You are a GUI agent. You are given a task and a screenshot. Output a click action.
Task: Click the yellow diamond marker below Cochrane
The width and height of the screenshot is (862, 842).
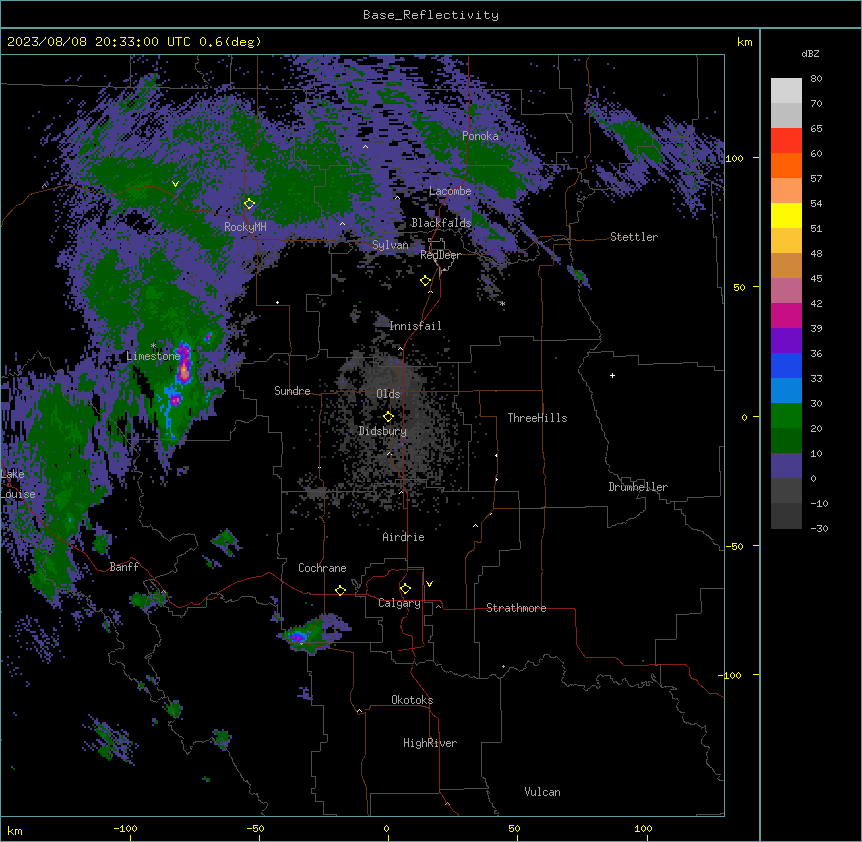point(340,590)
